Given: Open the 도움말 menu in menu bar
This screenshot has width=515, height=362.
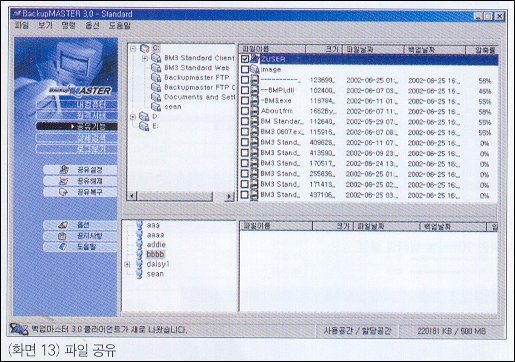Looking at the screenshot, I should pos(119,25).
